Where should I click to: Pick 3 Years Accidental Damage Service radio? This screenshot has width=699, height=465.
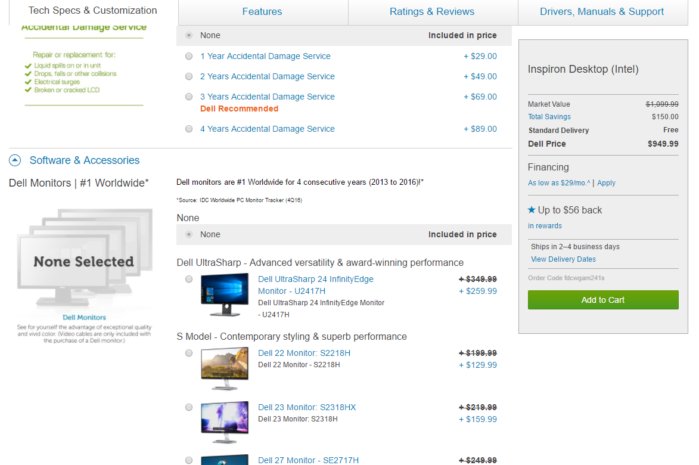pyautogui.click(x=189, y=97)
